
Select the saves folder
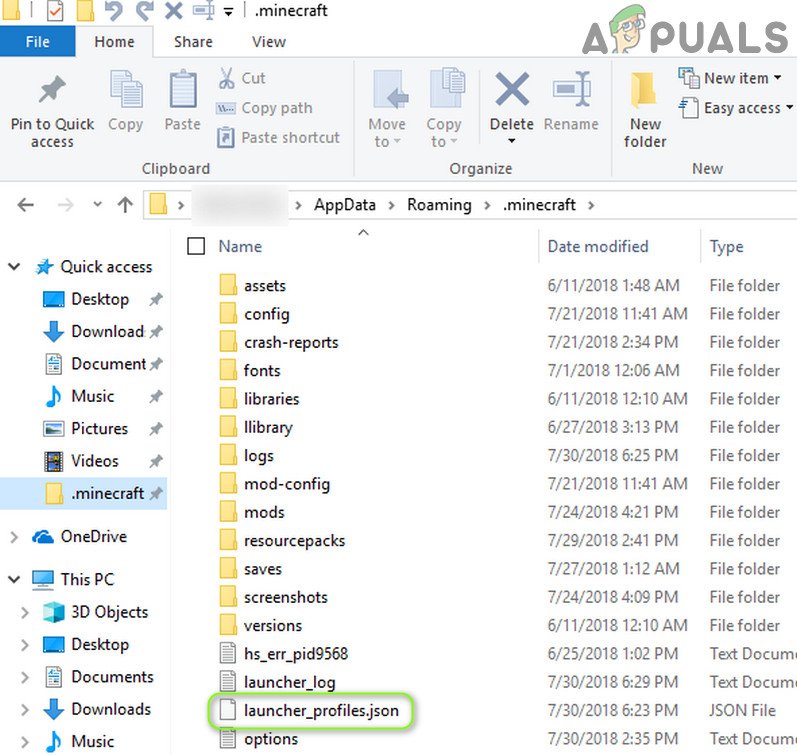[x=262, y=569]
